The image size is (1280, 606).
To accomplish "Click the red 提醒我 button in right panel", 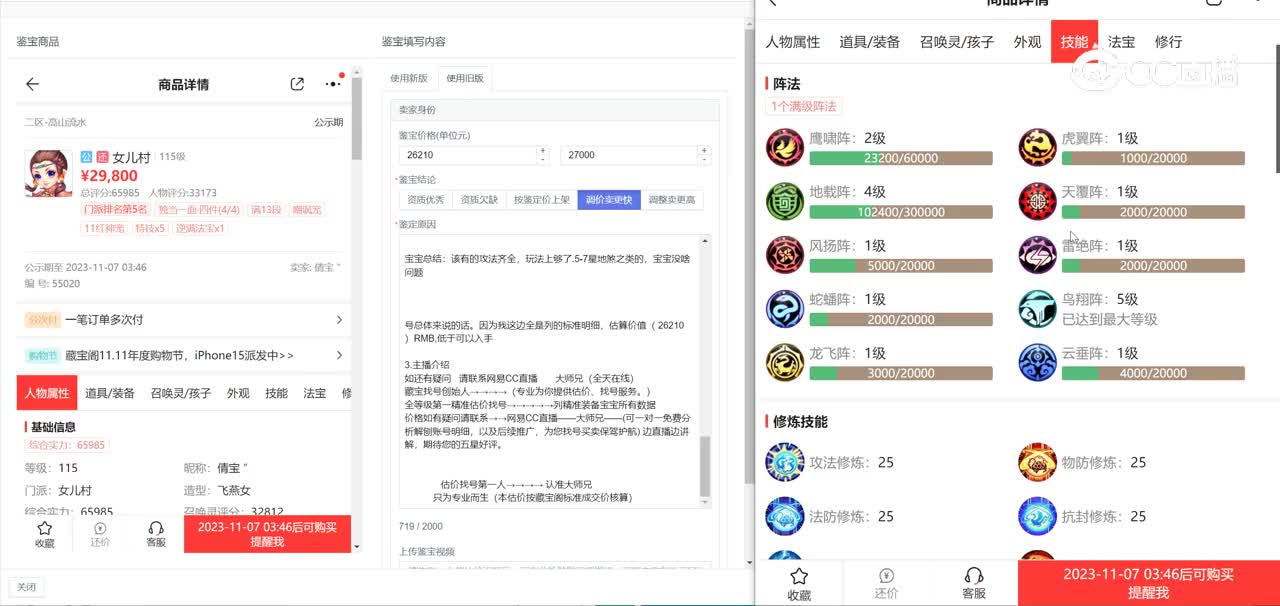I will (1147, 583).
